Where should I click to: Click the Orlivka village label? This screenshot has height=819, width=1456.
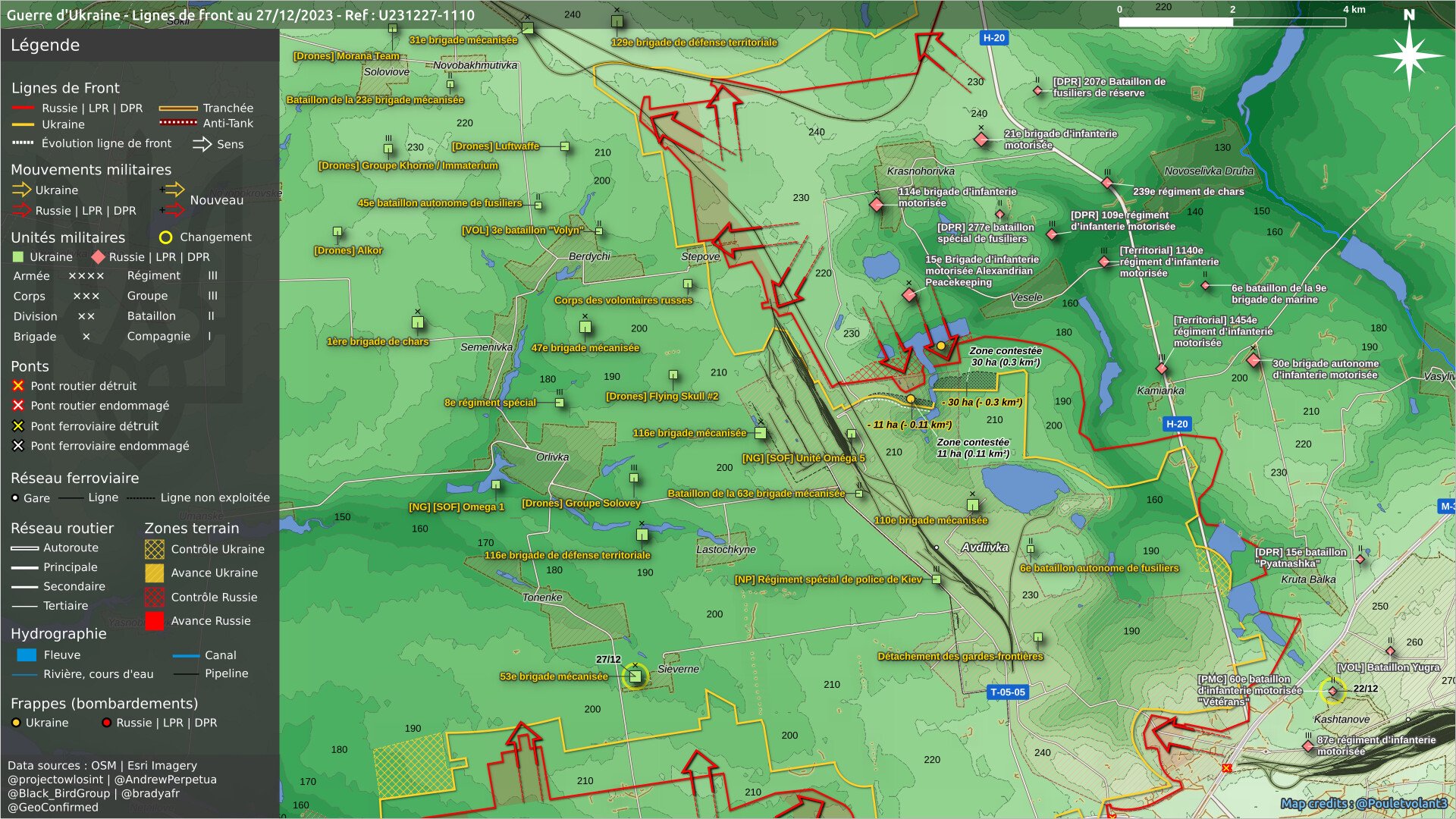tap(552, 457)
